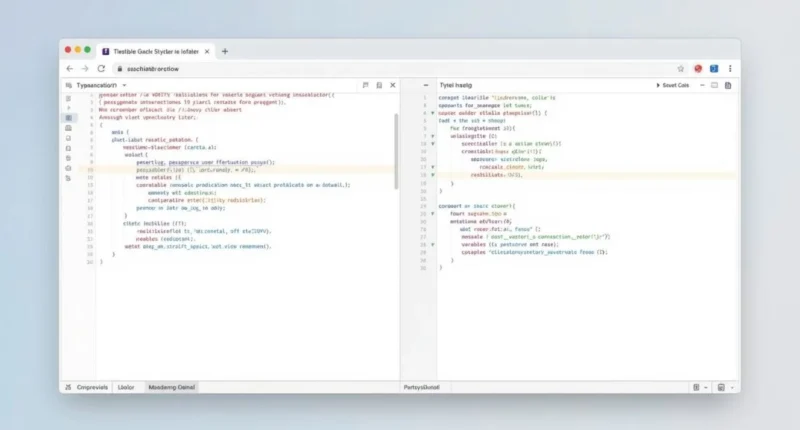Image resolution: width=800 pixels, height=430 pixels.
Task: Open dropdown arrow after first bottom-right icon
Action: (x=706, y=388)
